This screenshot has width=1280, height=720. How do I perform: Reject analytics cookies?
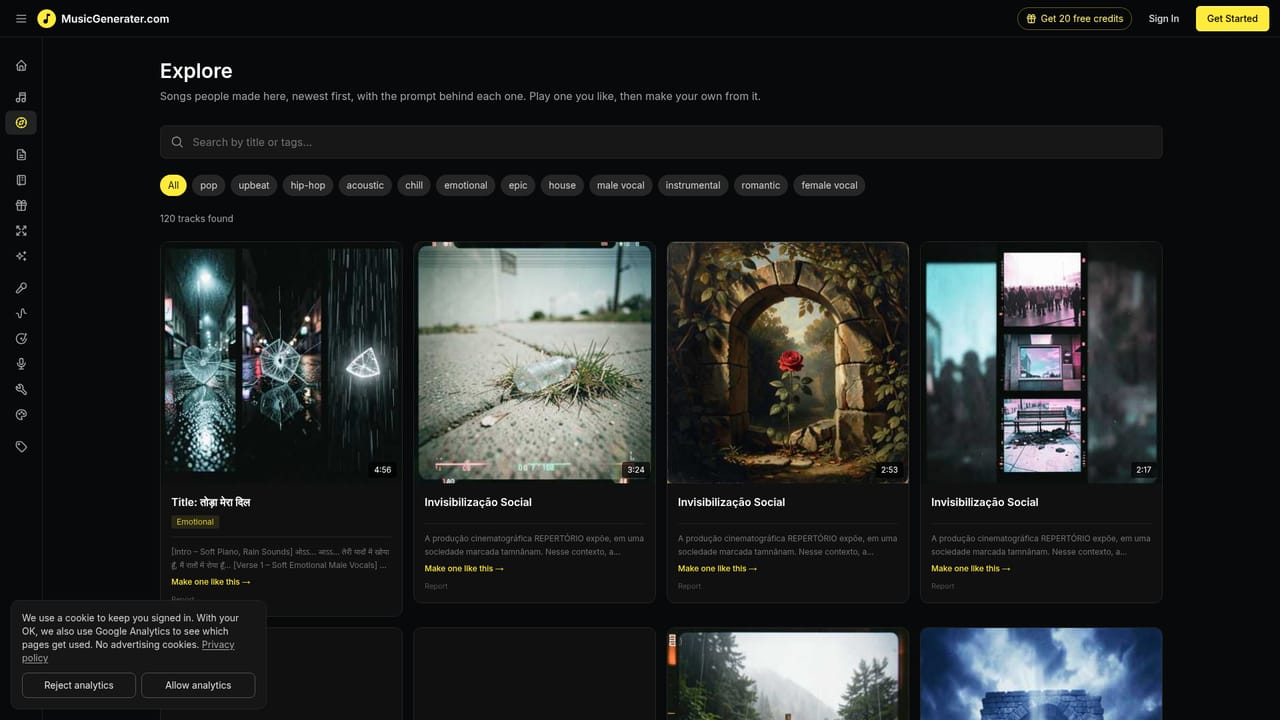pos(79,685)
